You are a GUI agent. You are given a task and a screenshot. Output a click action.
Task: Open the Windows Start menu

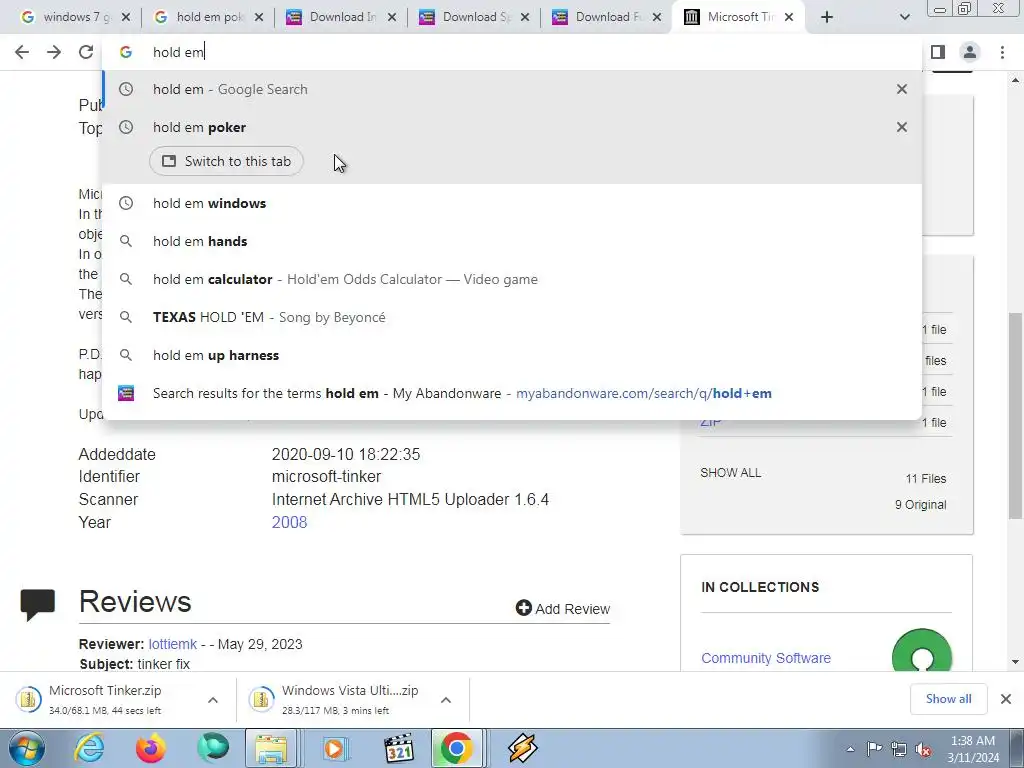(26, 748)
